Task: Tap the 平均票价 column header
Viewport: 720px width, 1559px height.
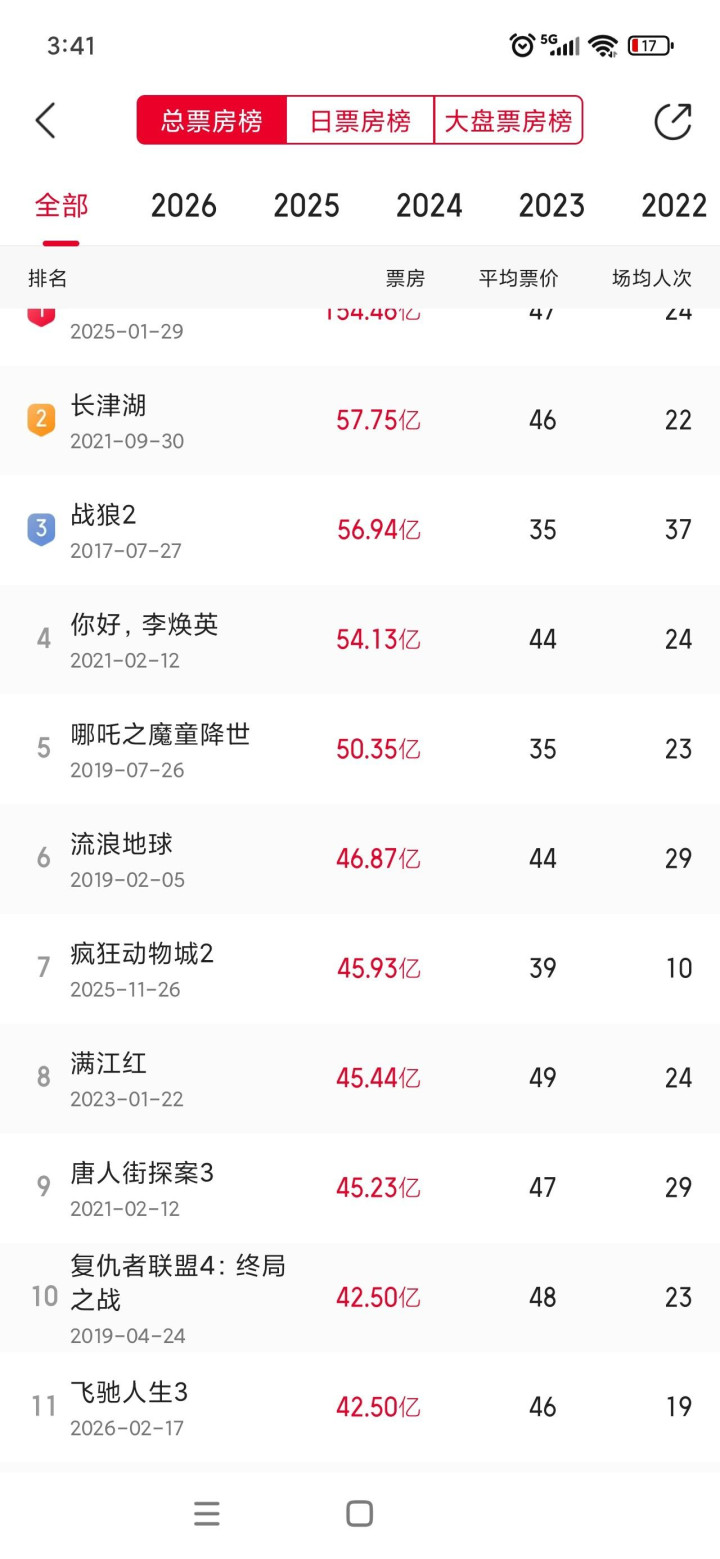Action: tap(518, 279)
